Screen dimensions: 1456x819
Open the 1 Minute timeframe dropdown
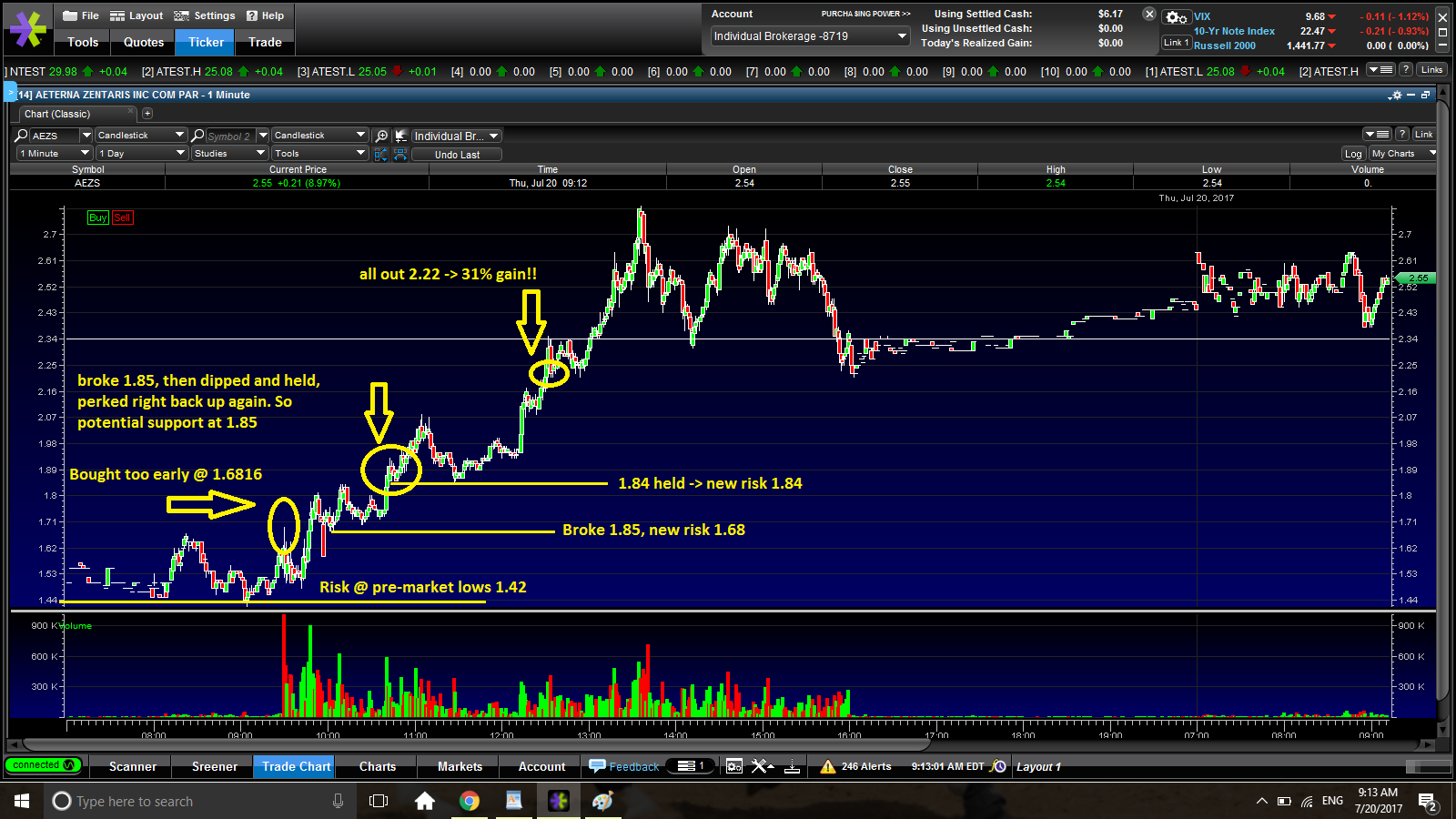(x=50, y=153)
